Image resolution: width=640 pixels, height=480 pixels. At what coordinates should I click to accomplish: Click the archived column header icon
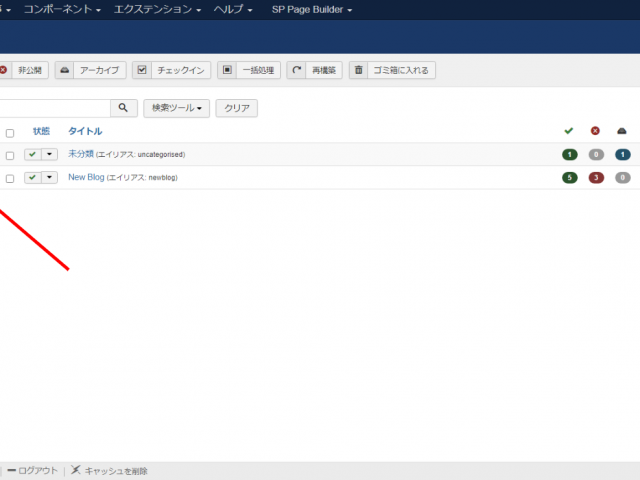(622, 131)
